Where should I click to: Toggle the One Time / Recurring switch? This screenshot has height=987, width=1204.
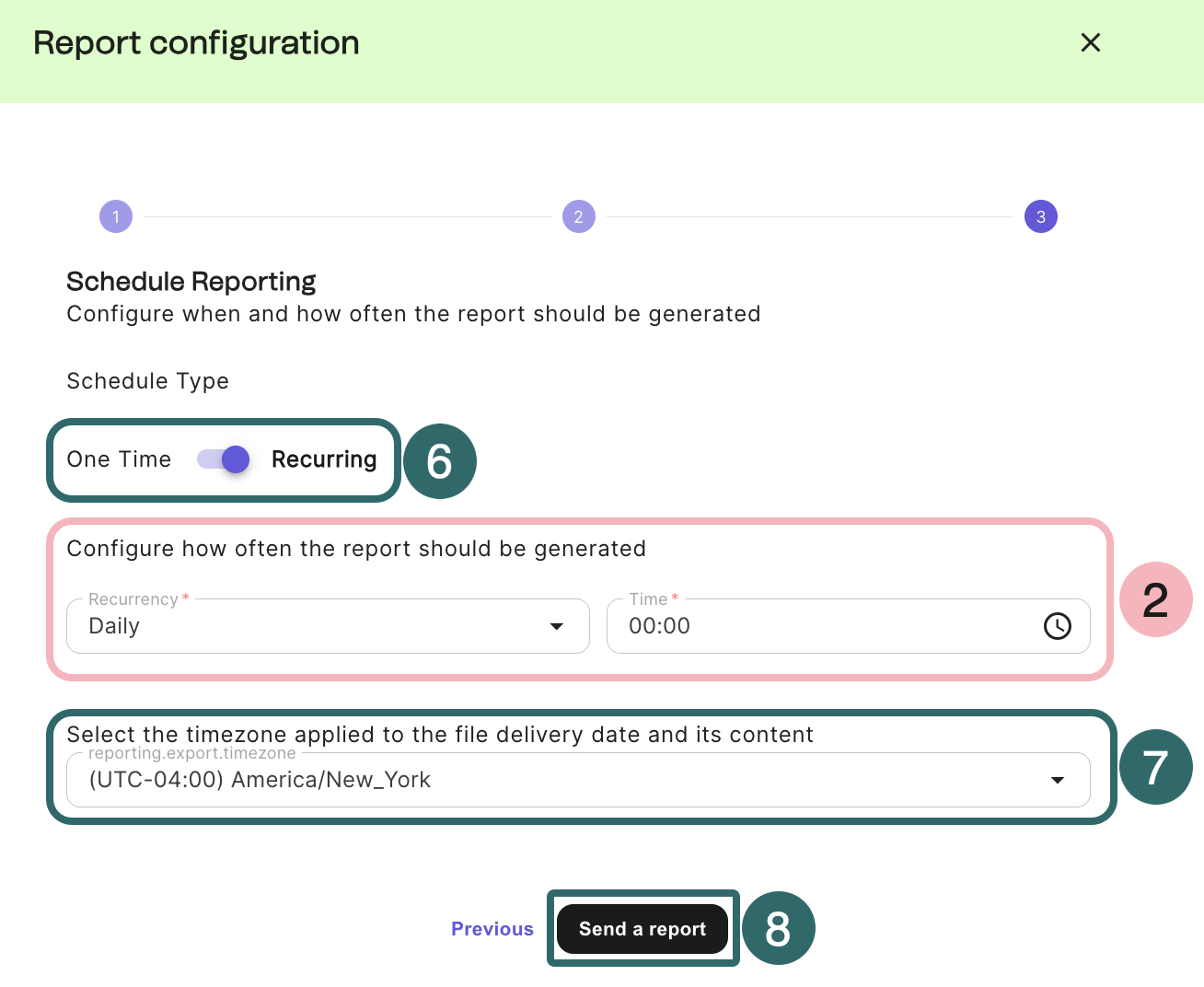pos(224,459)
